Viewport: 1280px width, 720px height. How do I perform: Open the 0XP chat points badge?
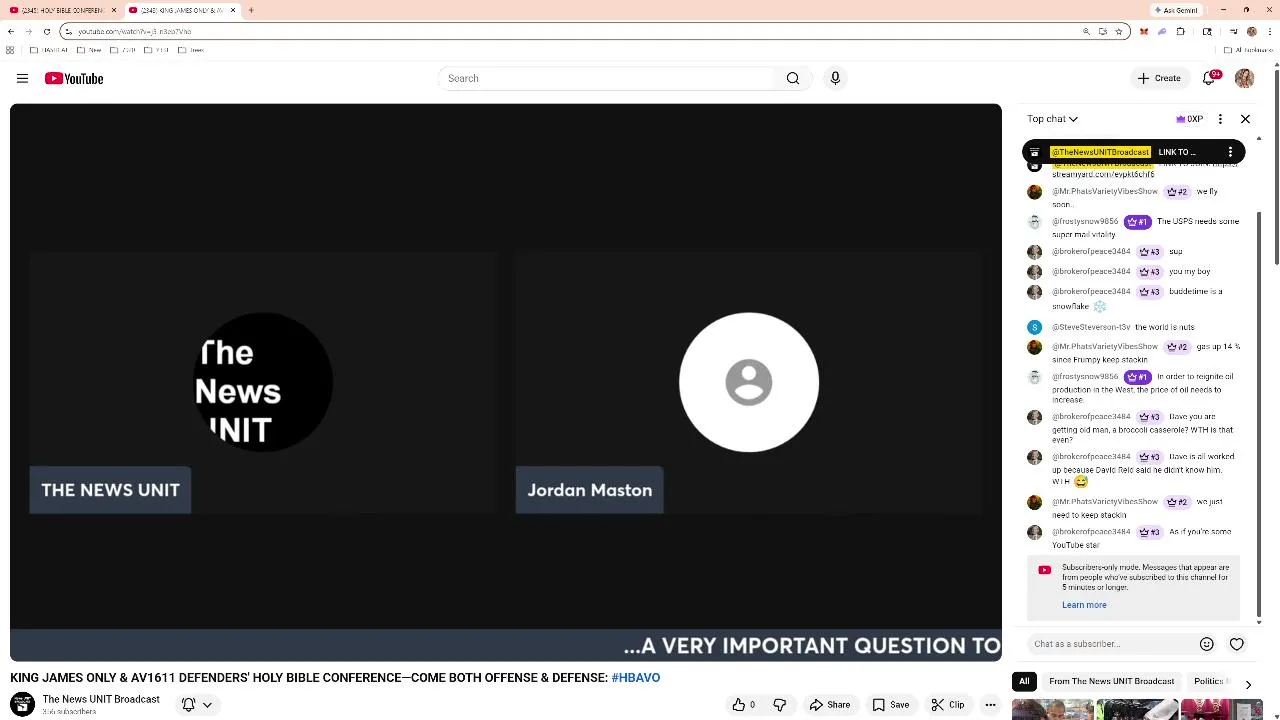pos(1189,119)
